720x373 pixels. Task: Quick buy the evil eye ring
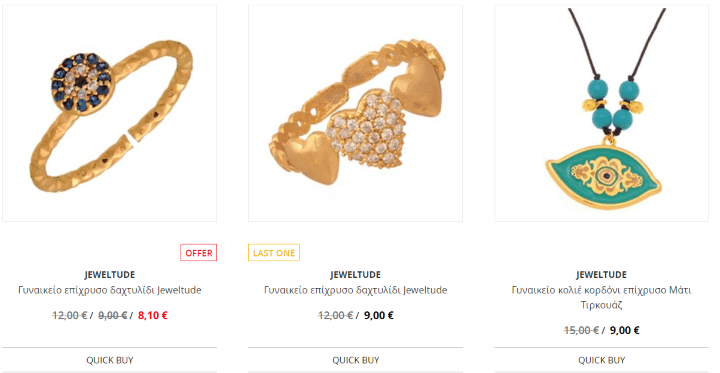click(110, 360)
